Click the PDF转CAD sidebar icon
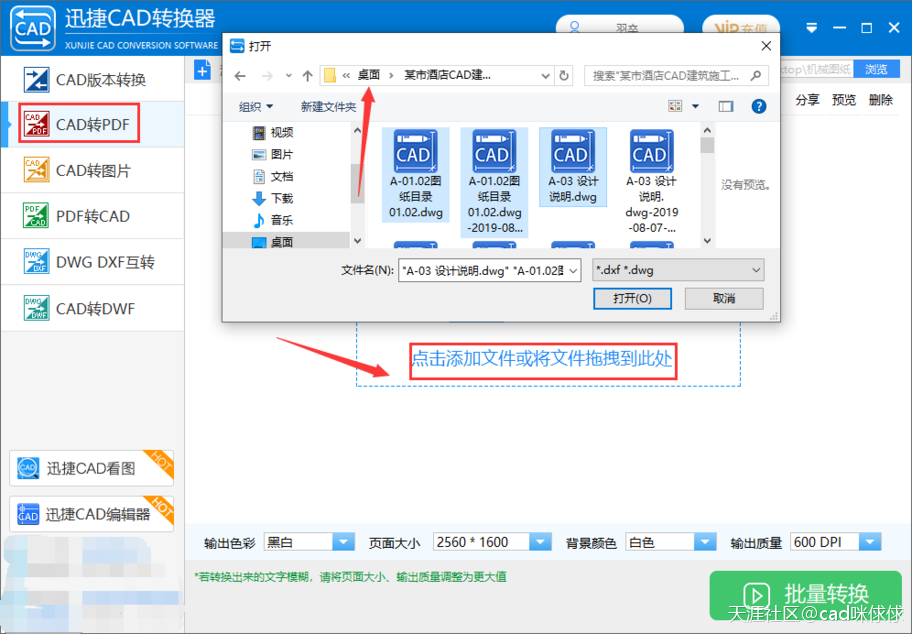 click(36, 216)
